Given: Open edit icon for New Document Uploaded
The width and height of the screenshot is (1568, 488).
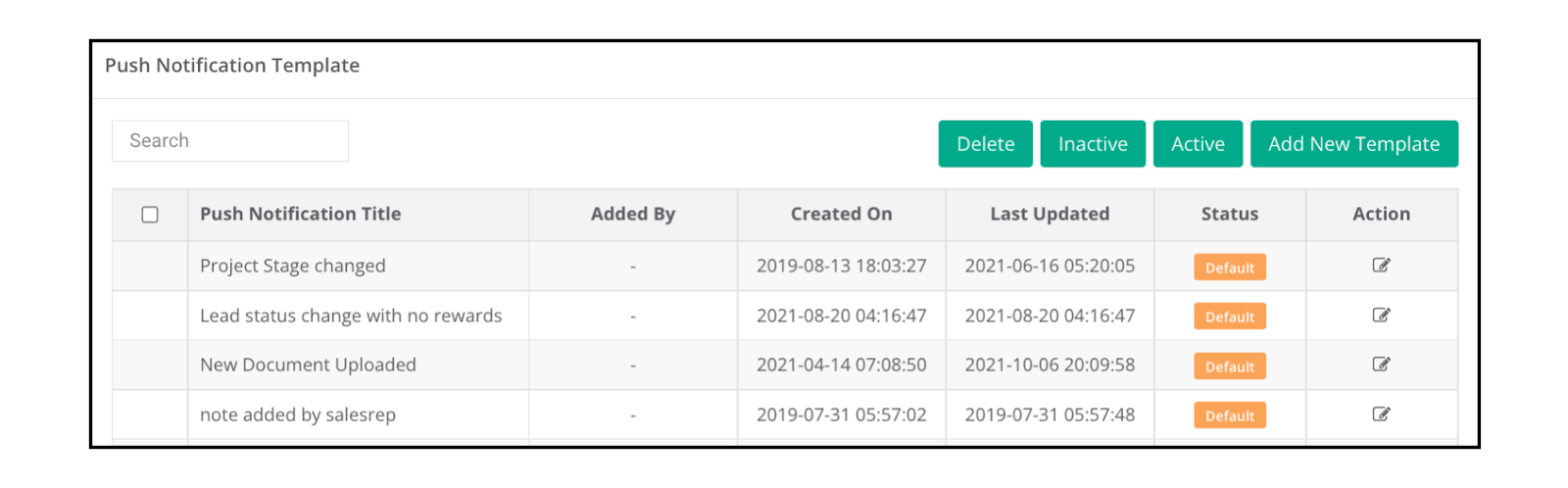Looking at the screenshot, I should pyautogui.click(x=1381, y=365).
